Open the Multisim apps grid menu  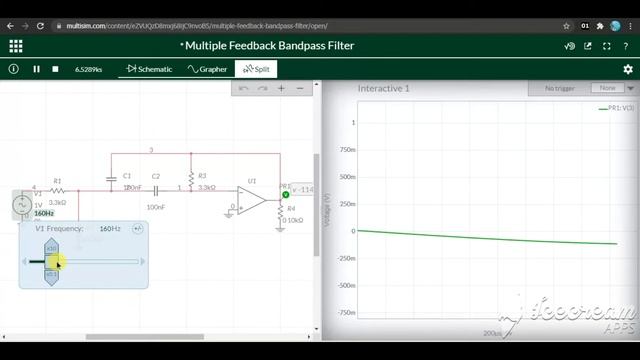tap(16, 46)
